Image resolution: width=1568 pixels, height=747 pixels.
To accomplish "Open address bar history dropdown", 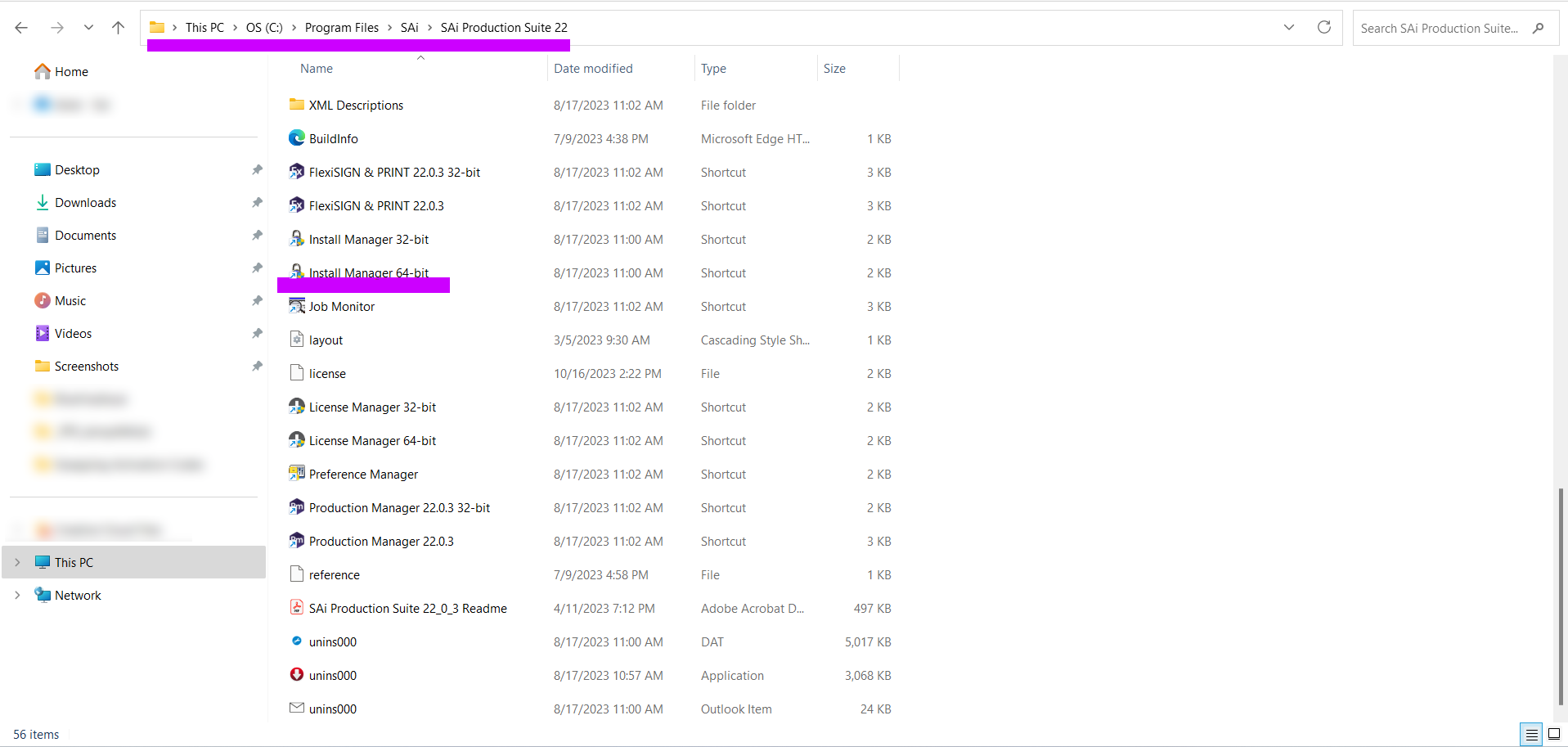I will [1289, 27].
